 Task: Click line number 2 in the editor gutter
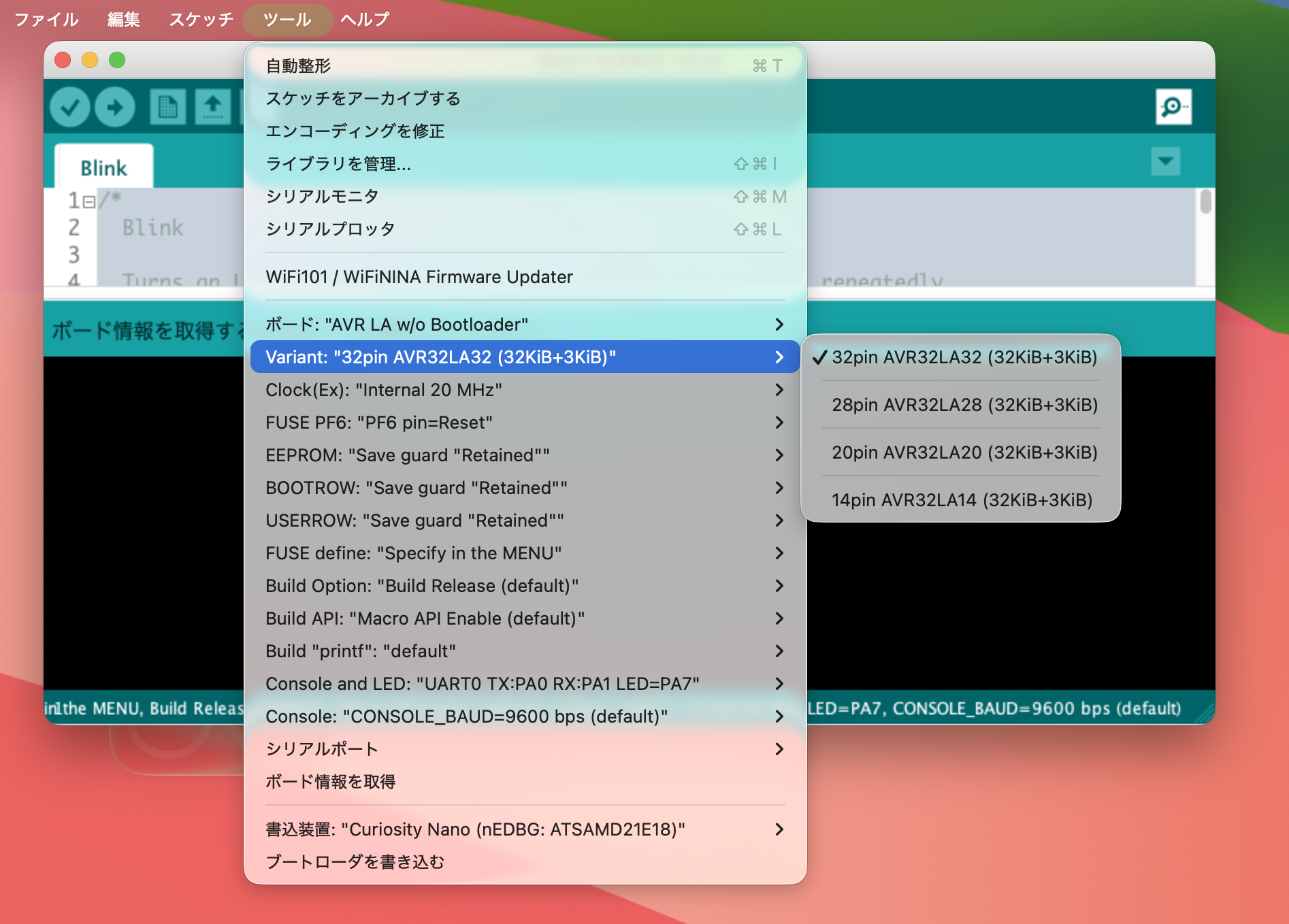(74, 227)
